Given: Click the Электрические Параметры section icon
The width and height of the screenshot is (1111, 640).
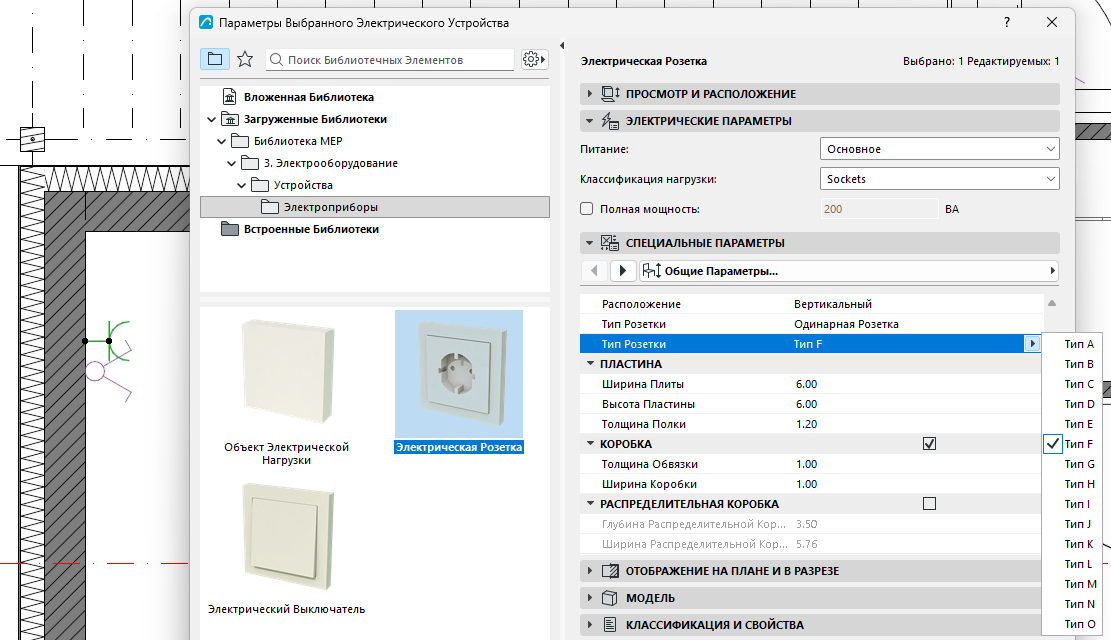Looking at the screenshot, I should (610, 120).
